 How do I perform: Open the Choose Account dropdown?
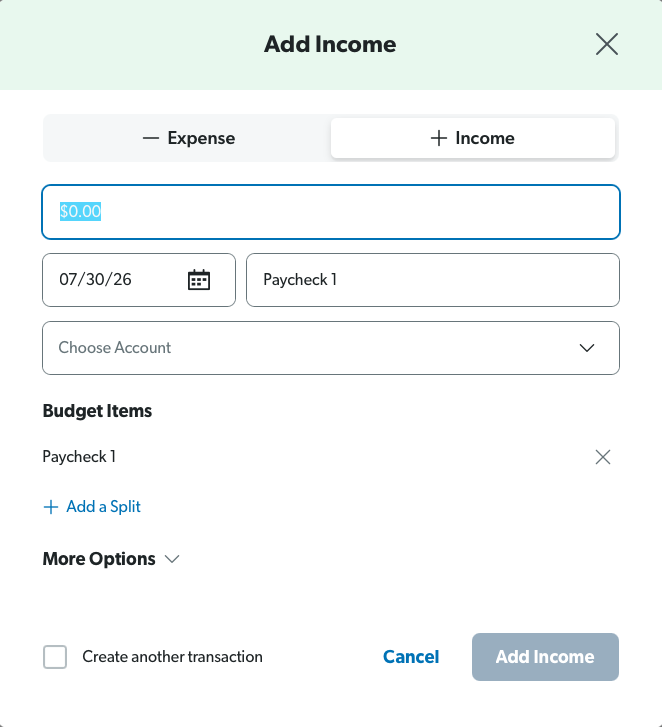click(x=331, y=348)
